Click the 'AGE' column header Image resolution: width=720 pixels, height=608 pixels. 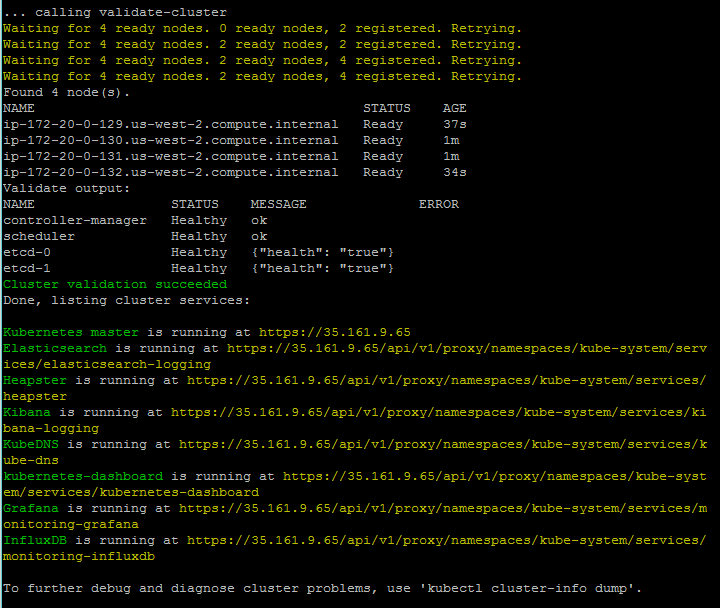(455, 108)
